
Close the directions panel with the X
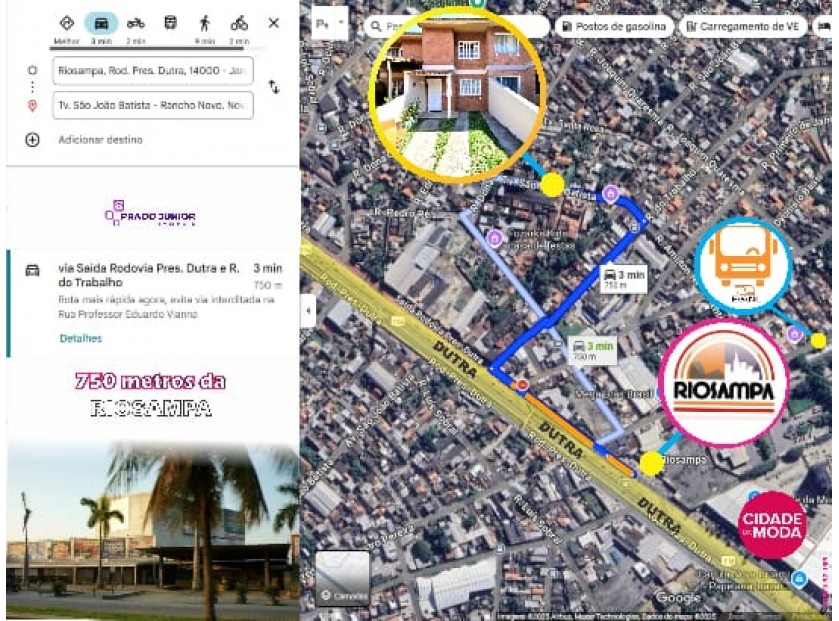(x=273, y=23)
